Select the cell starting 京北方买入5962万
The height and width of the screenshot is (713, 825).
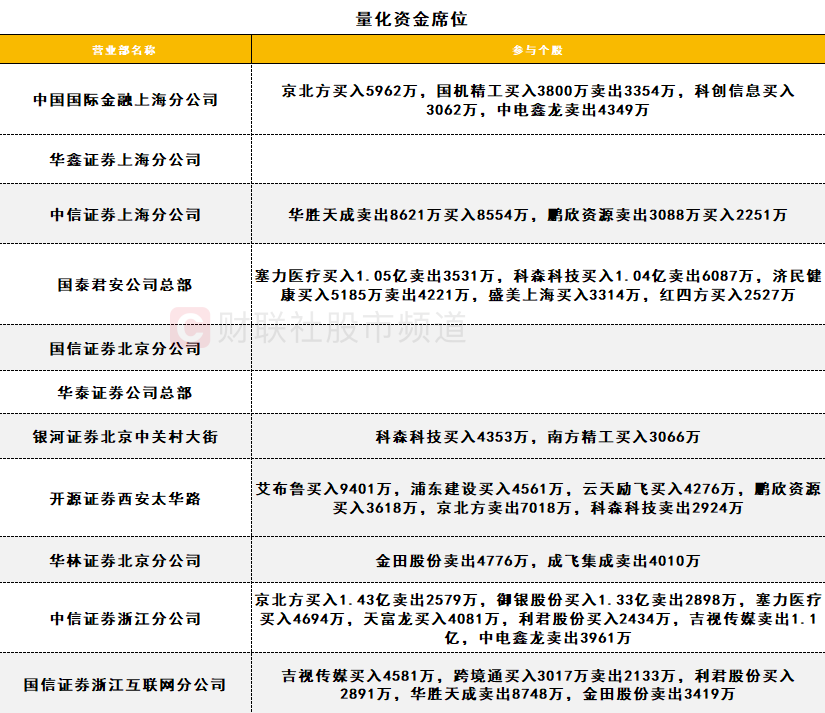click(538, 100)
